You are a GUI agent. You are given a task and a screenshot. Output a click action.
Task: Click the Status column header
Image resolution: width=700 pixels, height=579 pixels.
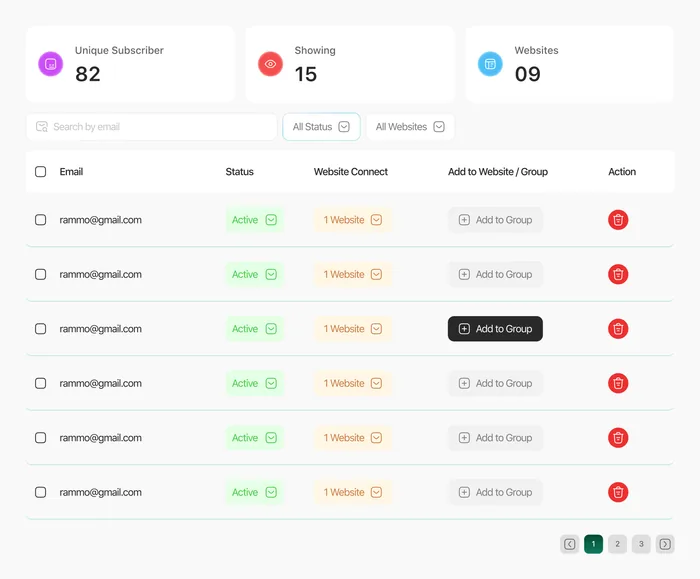pos(239,171)
